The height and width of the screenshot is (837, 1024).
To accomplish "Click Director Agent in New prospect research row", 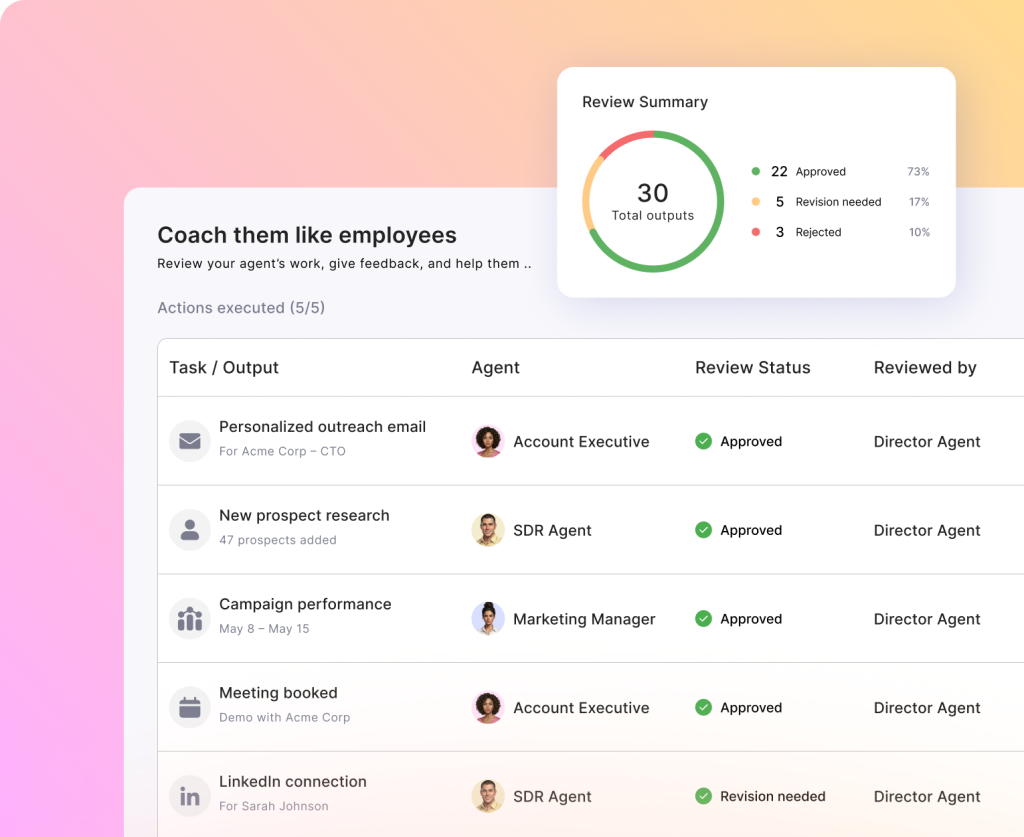I will pos(927,530).
